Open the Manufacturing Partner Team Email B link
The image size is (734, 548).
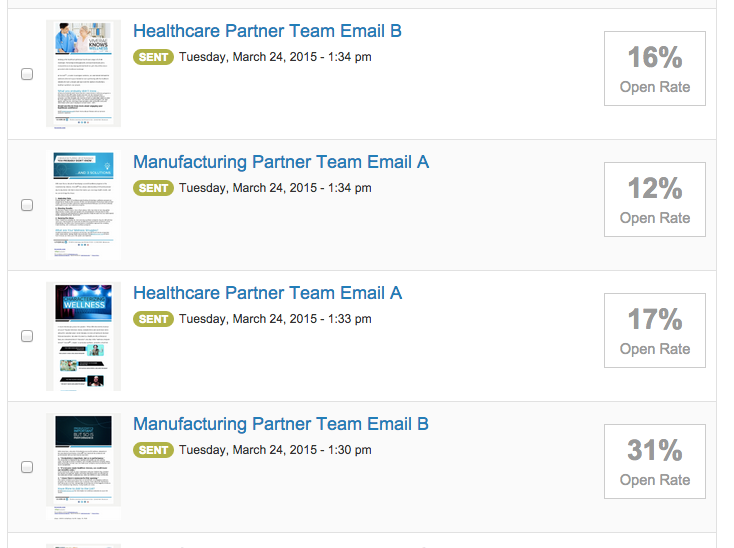[281, 424]
